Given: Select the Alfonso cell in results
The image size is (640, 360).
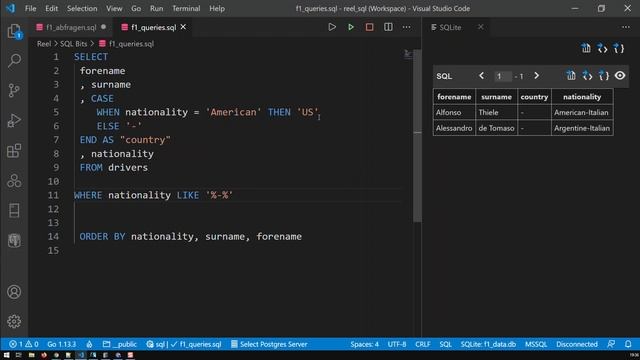Looking at the screenshot, I should (454, 112).
